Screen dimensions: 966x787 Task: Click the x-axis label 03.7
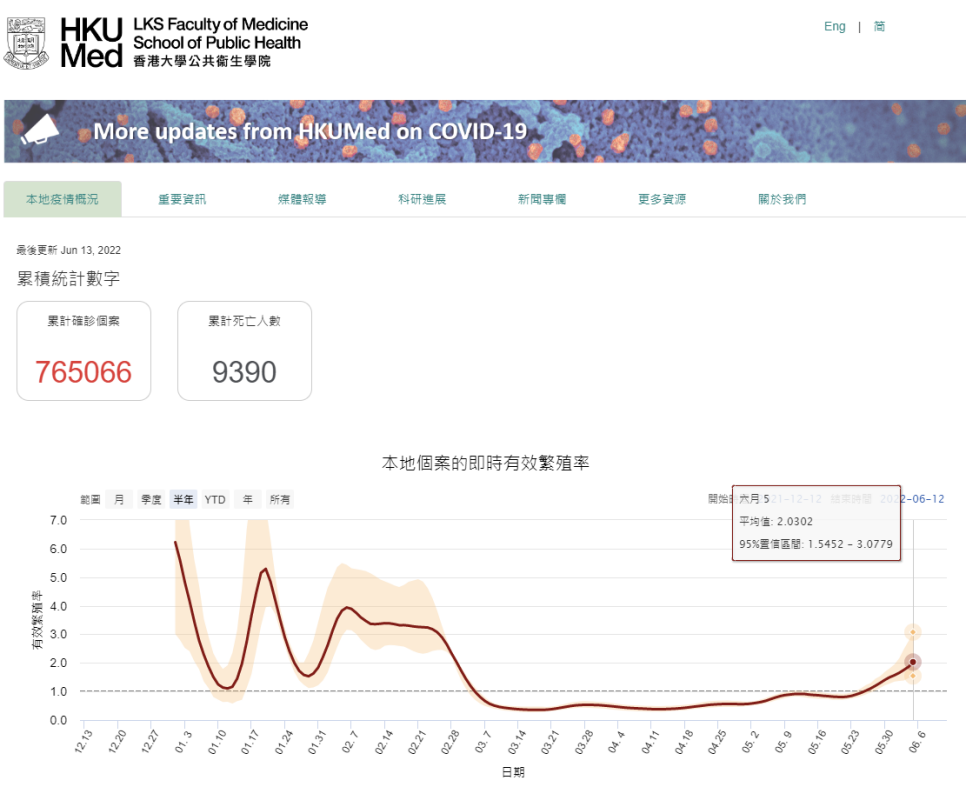(483, 742)
